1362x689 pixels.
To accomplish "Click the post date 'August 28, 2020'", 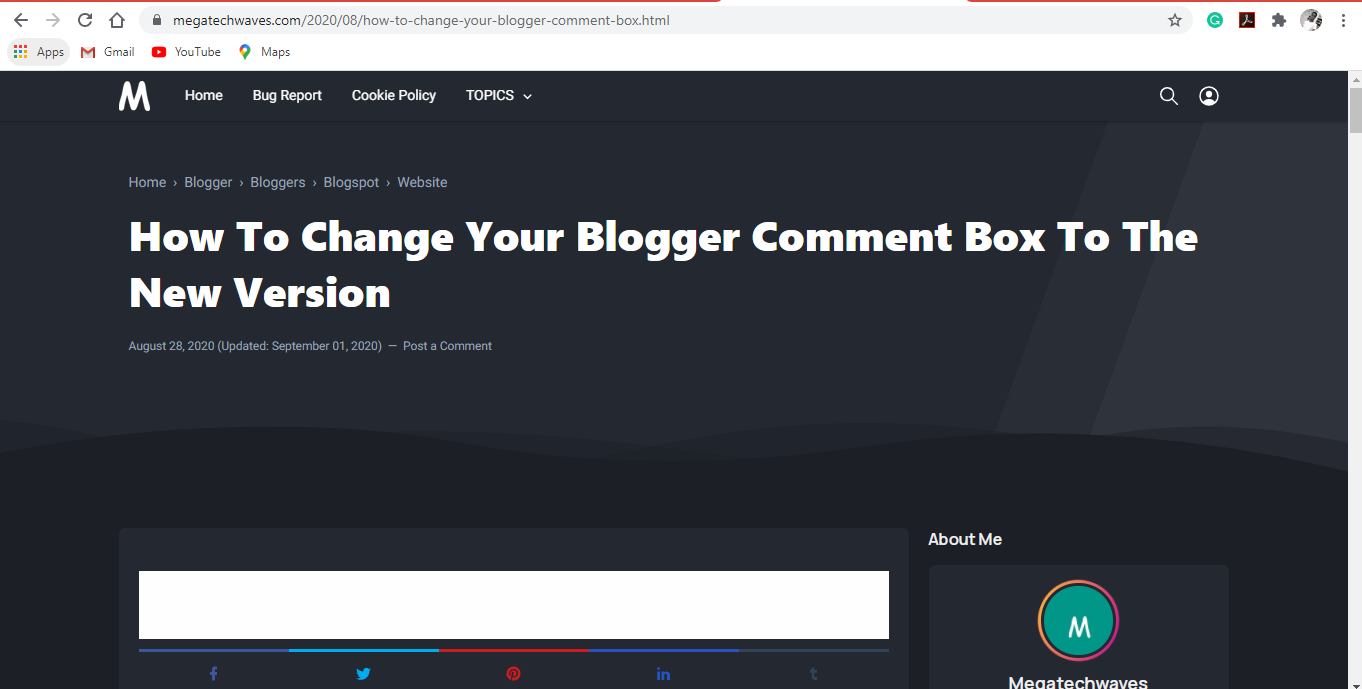I will (172, 346).
